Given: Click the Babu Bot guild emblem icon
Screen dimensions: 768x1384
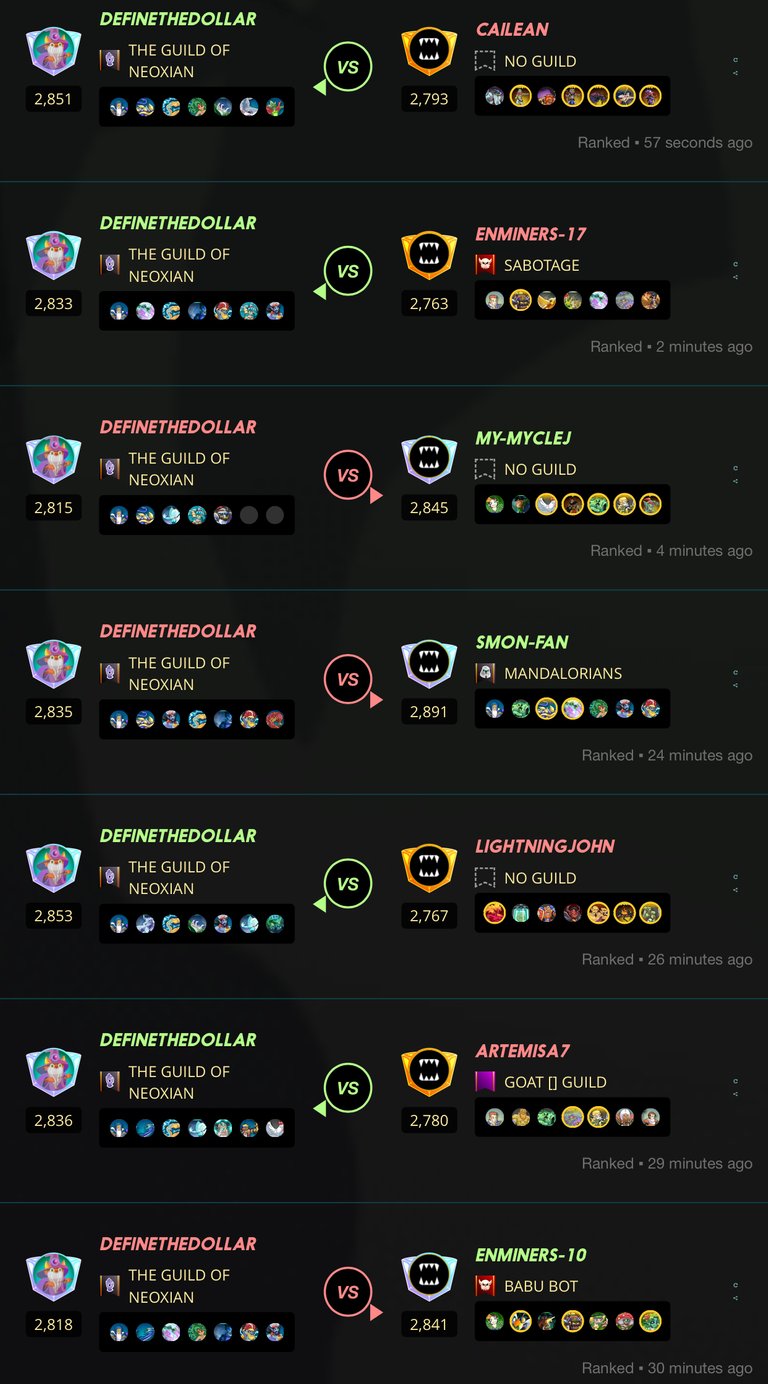Looking at the screenshot, I should point(486,1286).
